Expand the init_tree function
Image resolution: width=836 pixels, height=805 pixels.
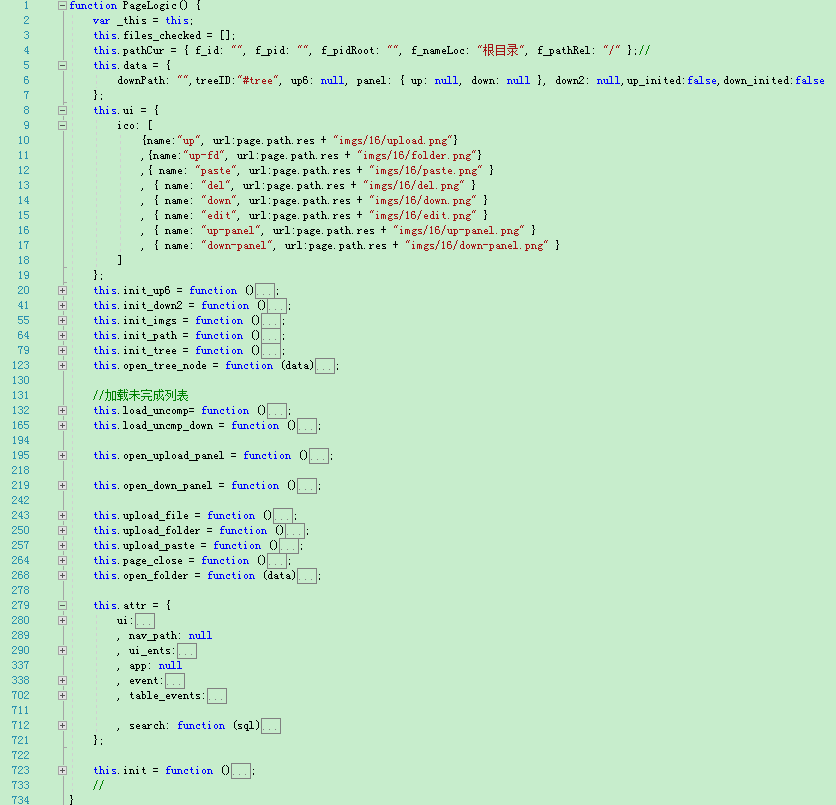62,350
